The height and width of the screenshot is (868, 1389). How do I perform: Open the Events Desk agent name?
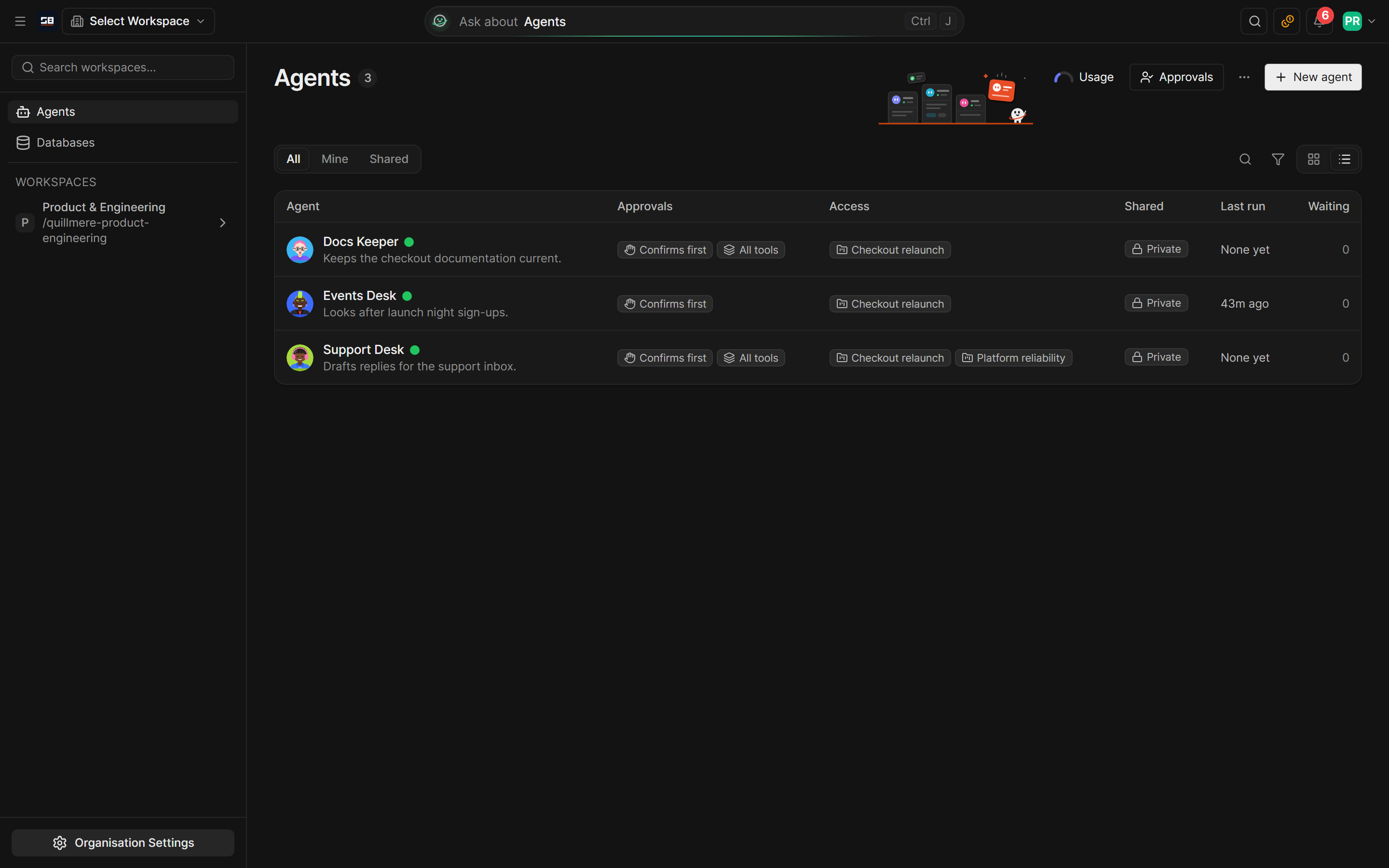(x=359, y=296)
